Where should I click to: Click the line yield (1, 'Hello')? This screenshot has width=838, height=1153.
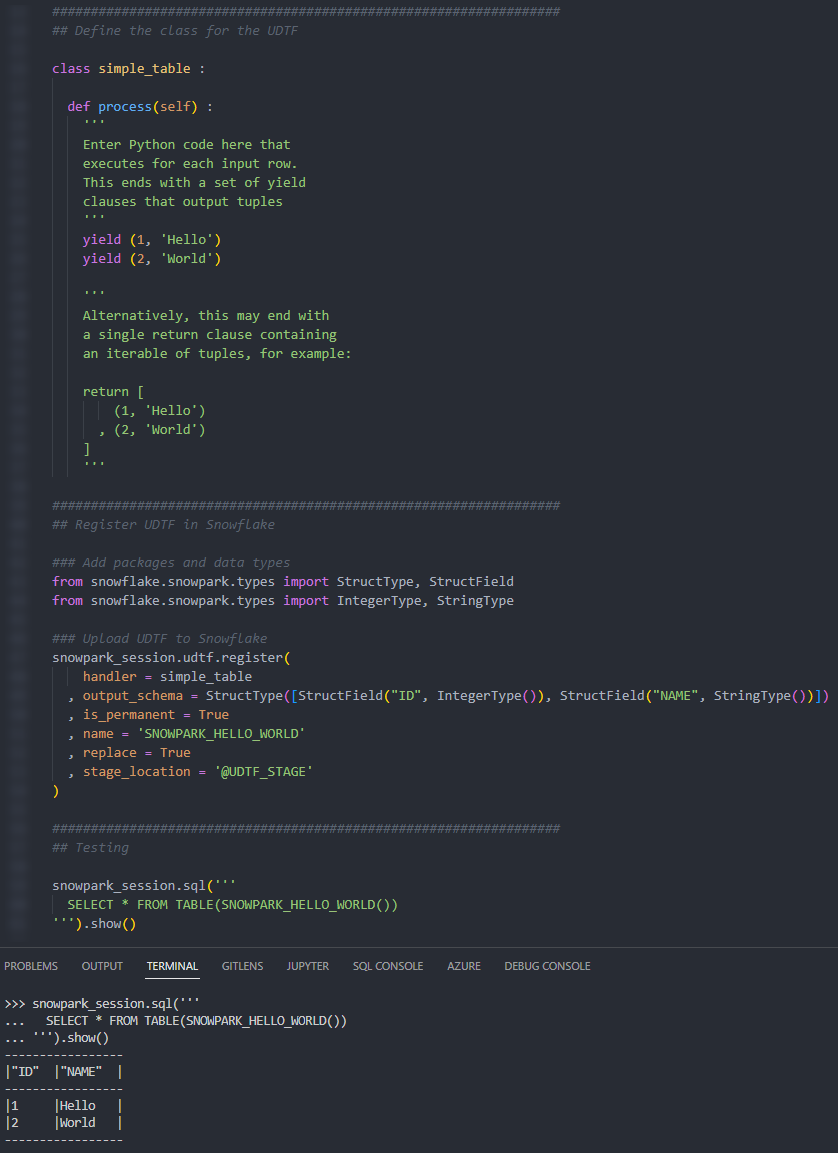(x=152, y=240)
